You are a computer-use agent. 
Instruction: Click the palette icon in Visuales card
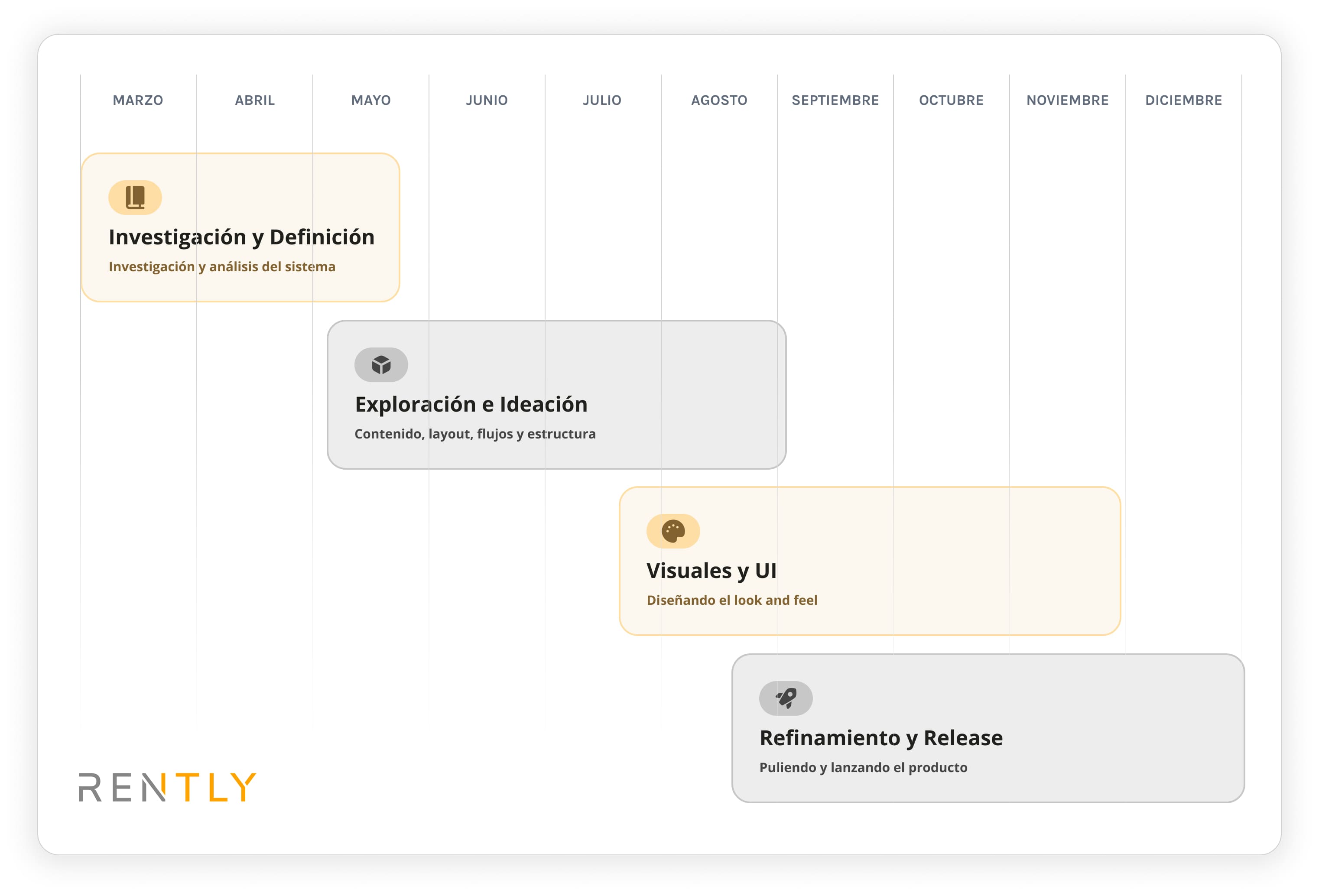coord(672,531)
